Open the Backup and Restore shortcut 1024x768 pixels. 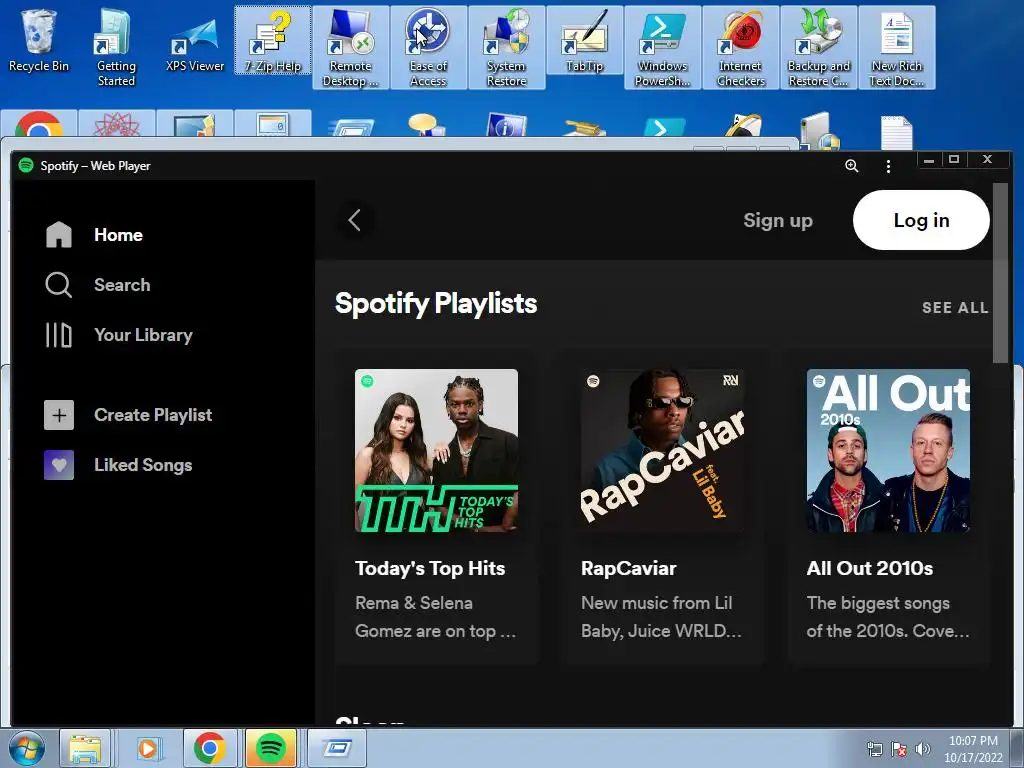(x=819, y=48)
